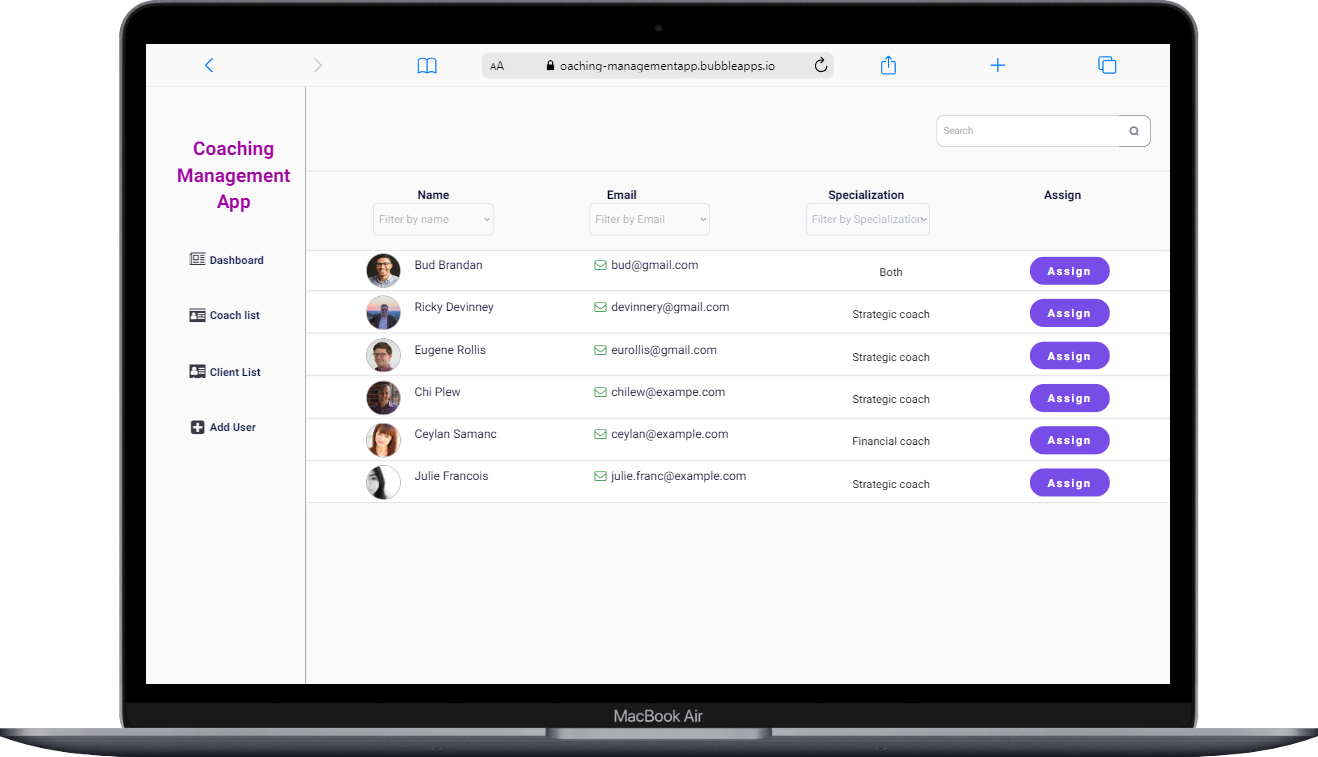The height and width of the screenshot is (757, 1318).
Task: Click the browser back arrow icon
Action: point(209,65)
